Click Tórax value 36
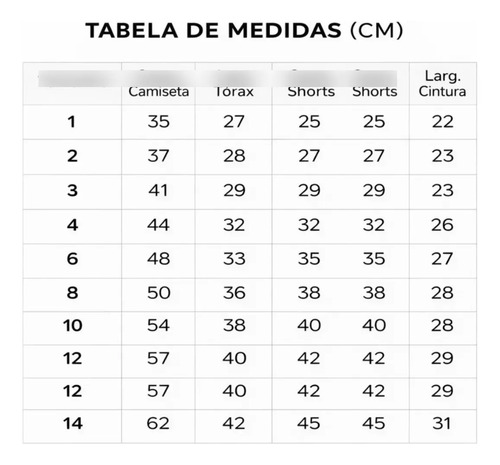 234,293
